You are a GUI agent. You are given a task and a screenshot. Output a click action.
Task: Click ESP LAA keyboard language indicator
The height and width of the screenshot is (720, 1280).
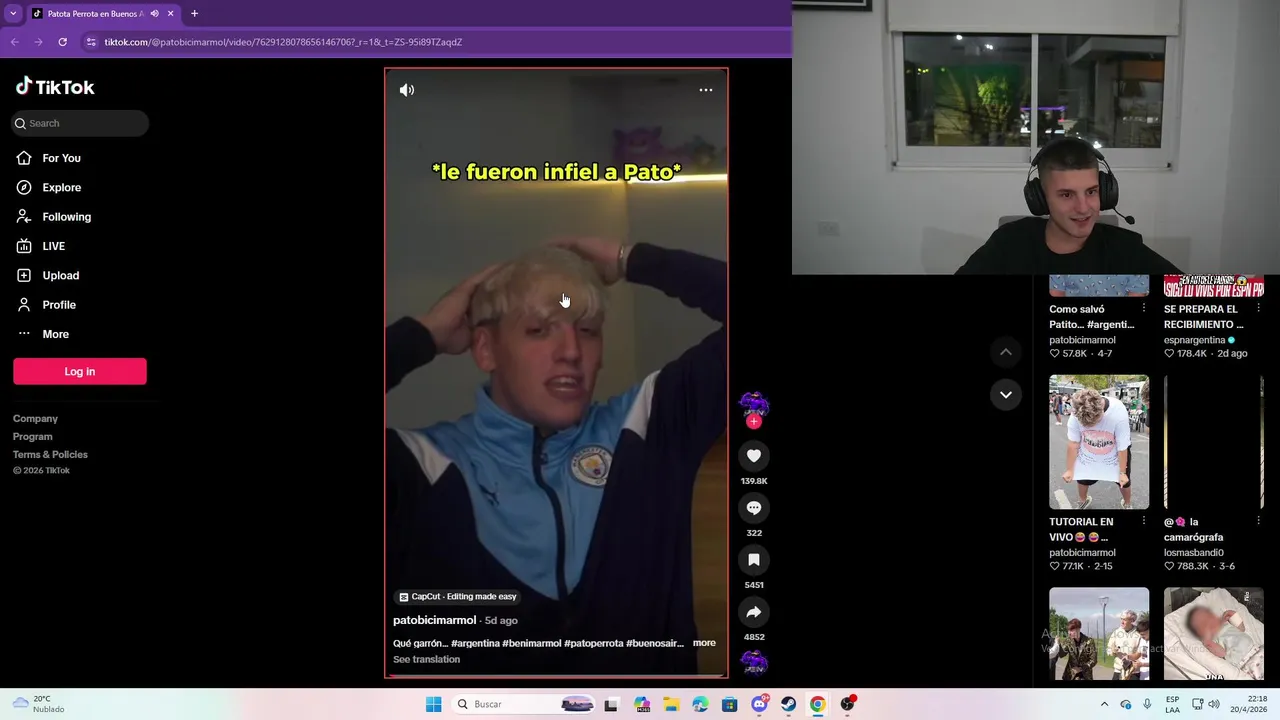(1172, 704)
